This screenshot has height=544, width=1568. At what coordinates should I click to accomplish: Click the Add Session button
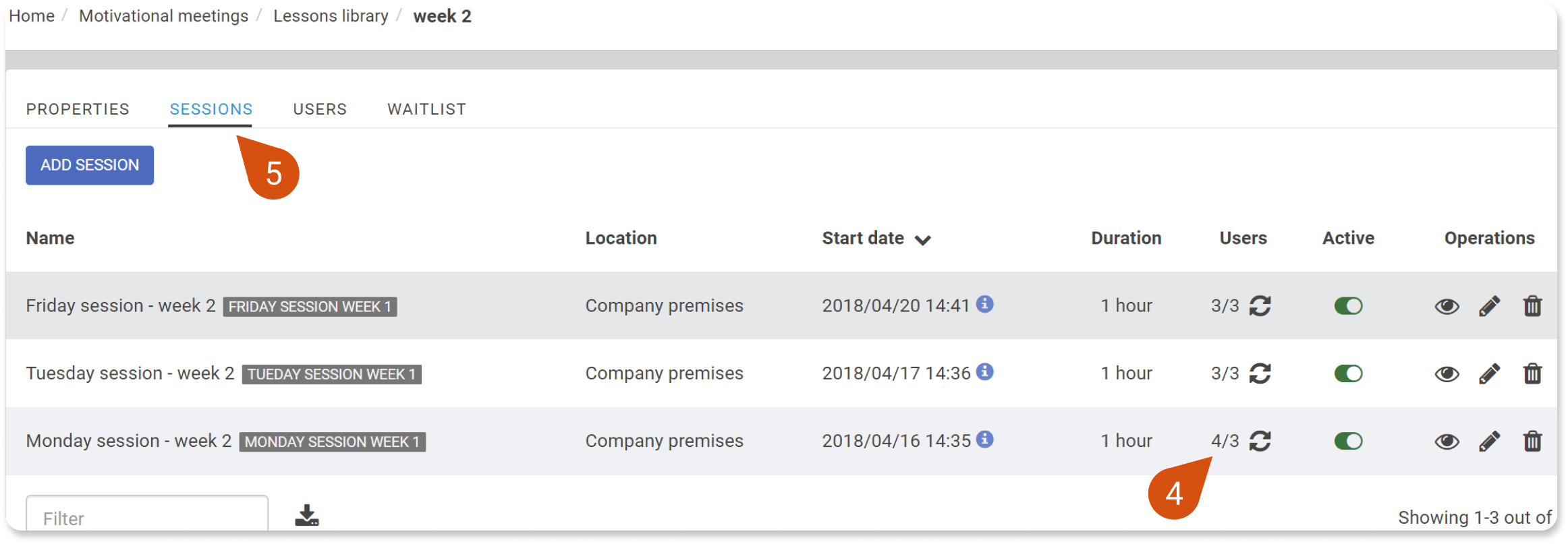point(90,165)
